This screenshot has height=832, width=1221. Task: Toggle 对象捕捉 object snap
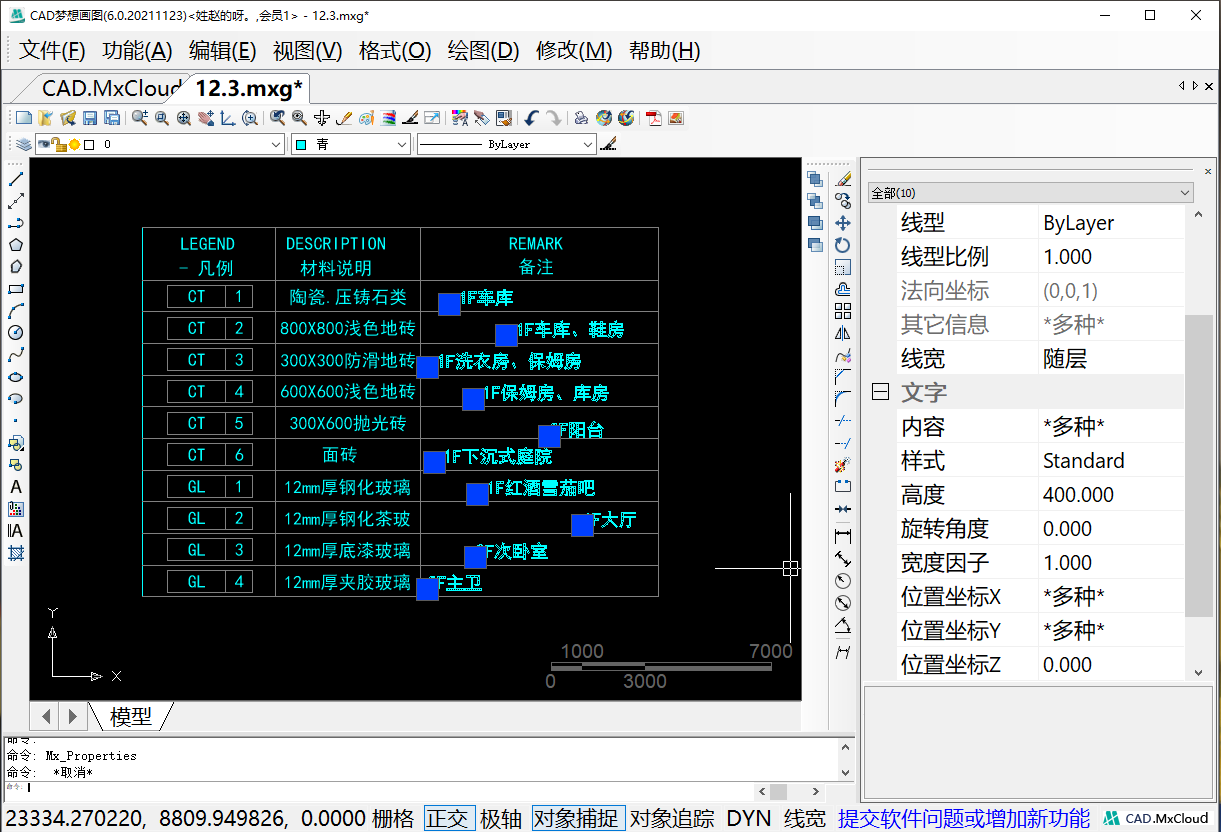[x=578, y=819]
